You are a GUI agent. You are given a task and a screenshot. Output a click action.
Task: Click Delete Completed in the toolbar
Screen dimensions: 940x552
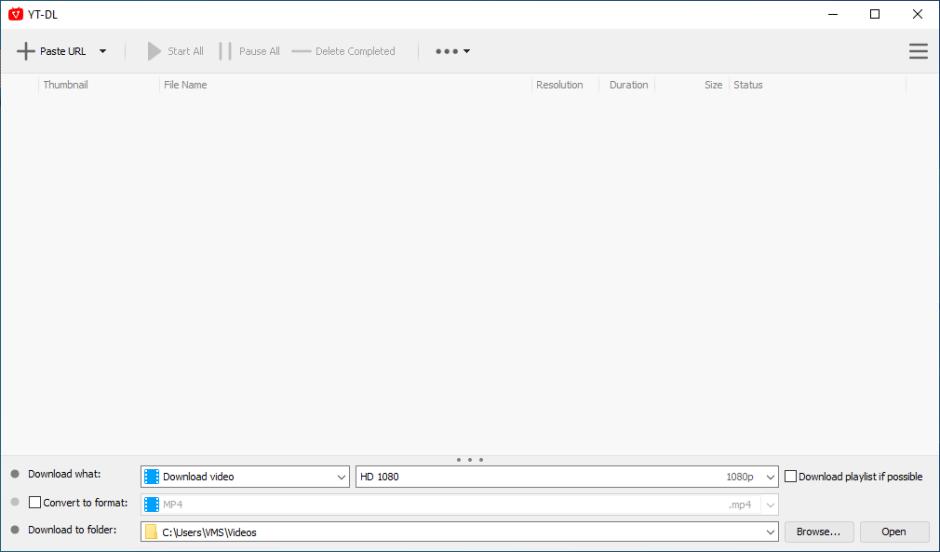pyautogui.click(x=344, y=51)
